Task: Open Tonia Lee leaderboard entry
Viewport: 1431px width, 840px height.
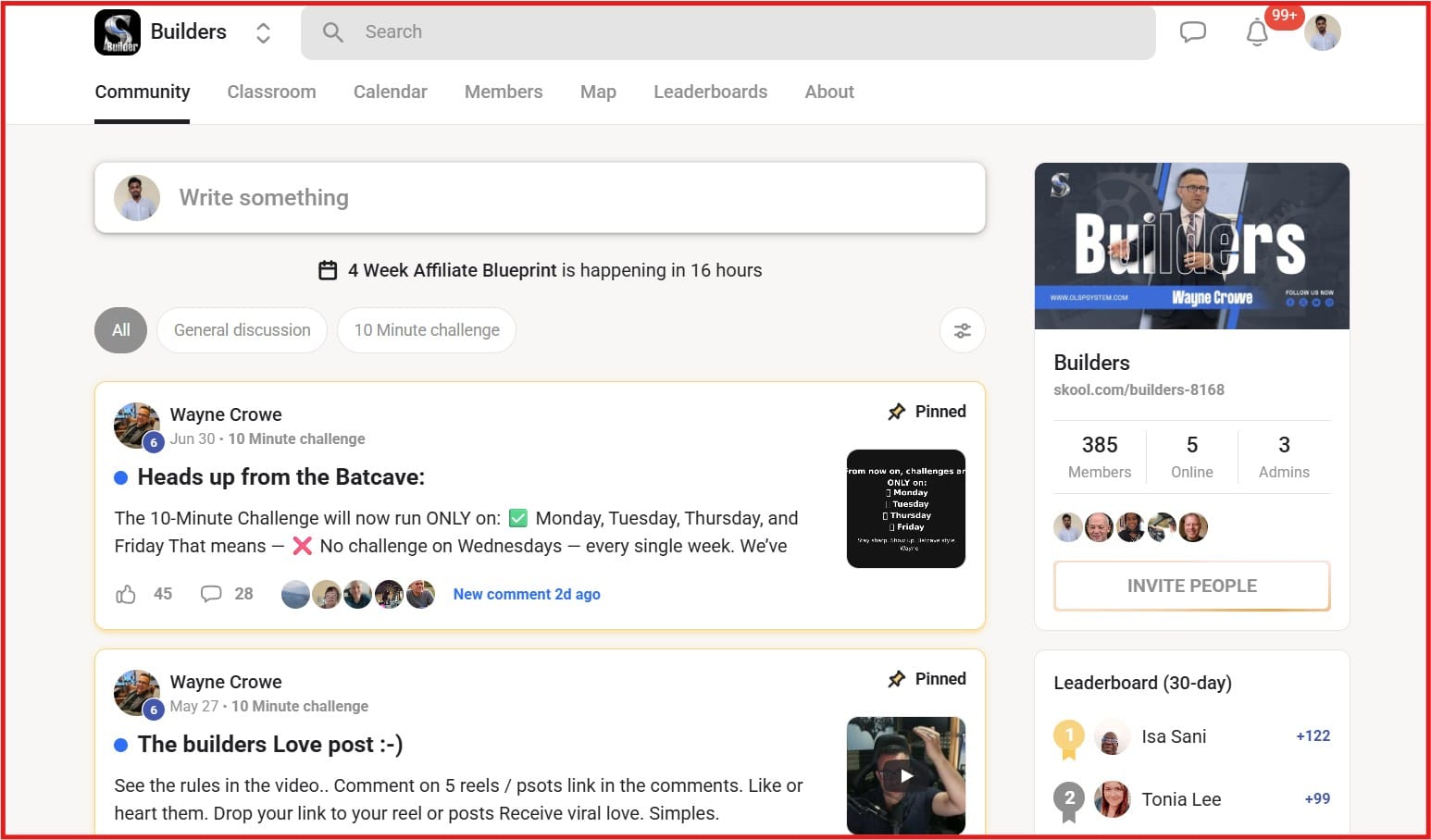Action: pyautogui.click(x=1181, y=799)
